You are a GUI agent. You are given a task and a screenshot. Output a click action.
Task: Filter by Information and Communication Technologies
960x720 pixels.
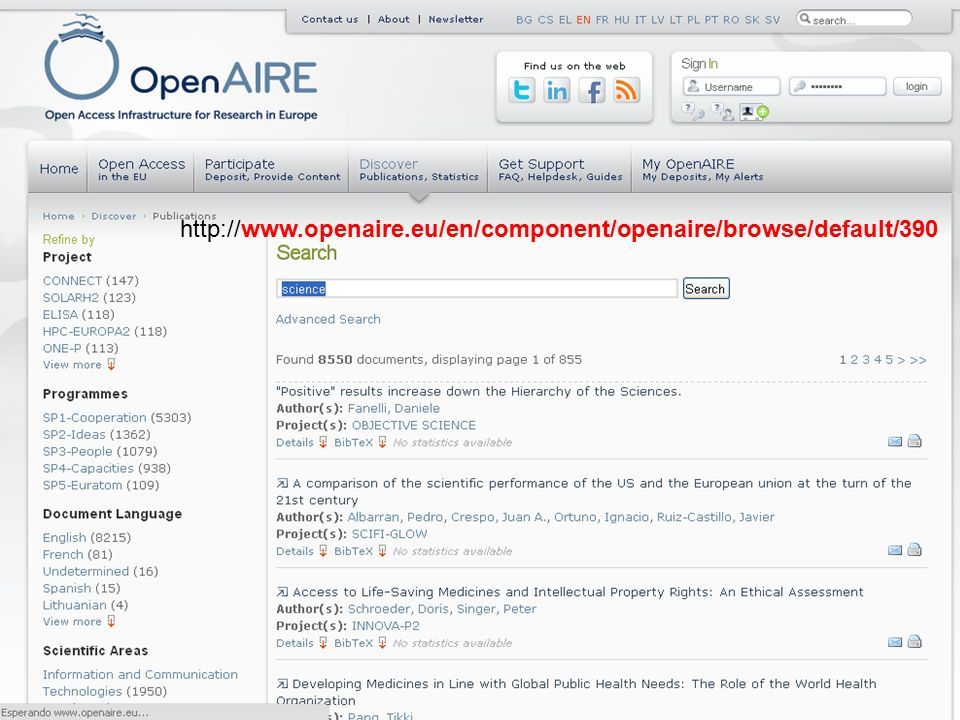[x=140, y=683]
